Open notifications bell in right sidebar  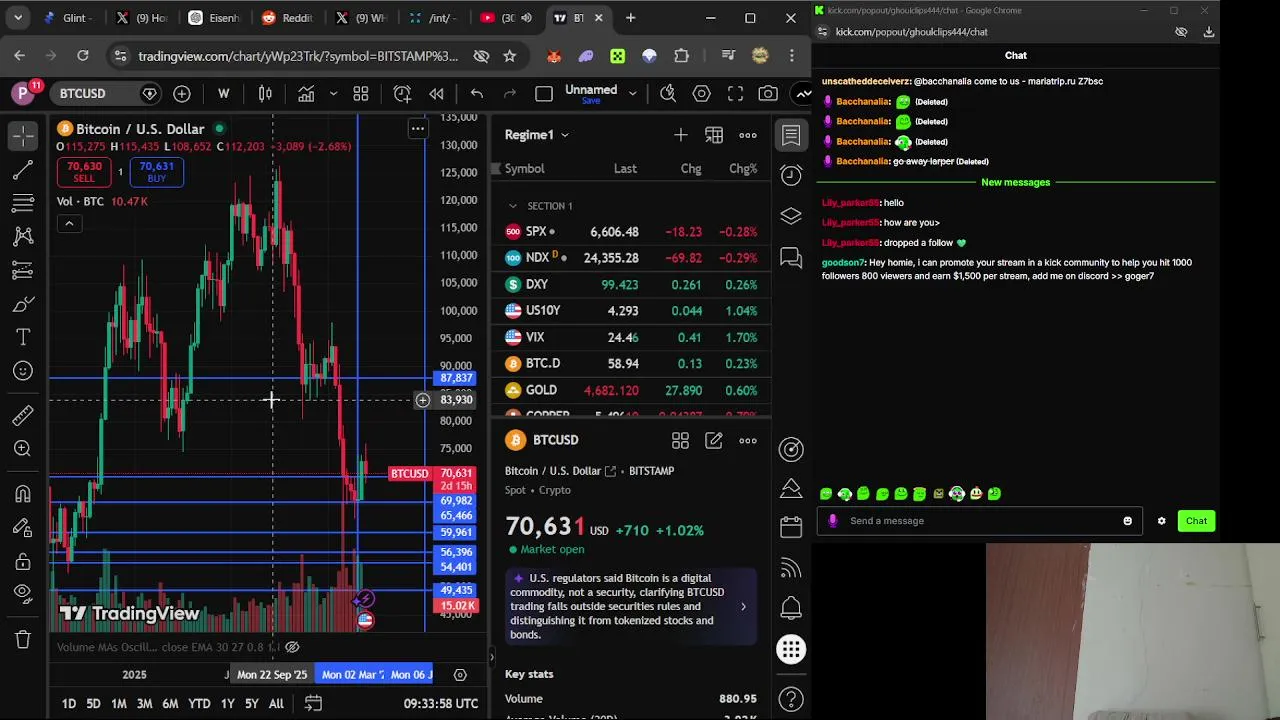(x=791, y=606)
